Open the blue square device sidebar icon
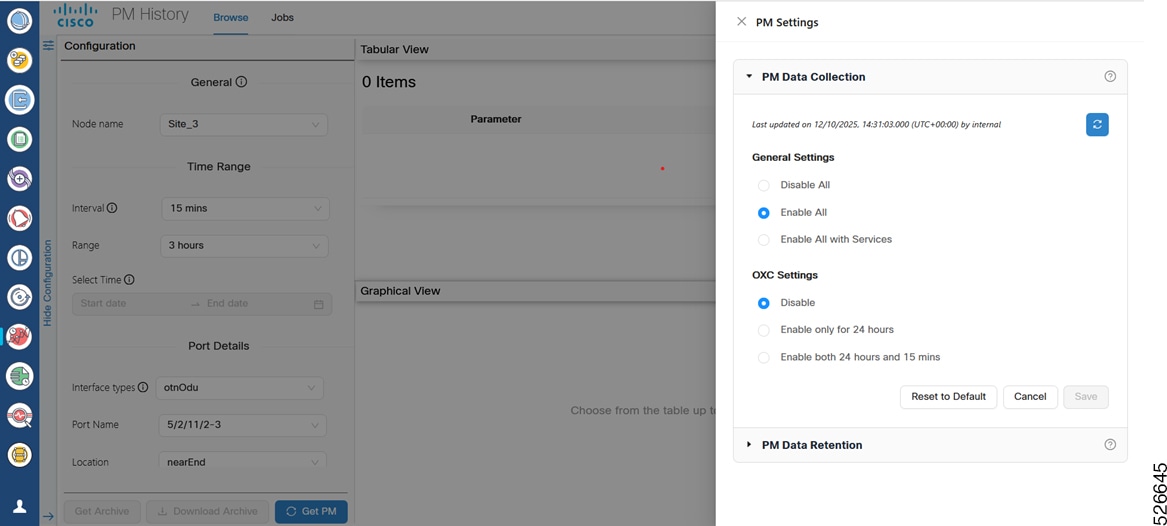The image size is (1167, 526). [x=19, y=100]
